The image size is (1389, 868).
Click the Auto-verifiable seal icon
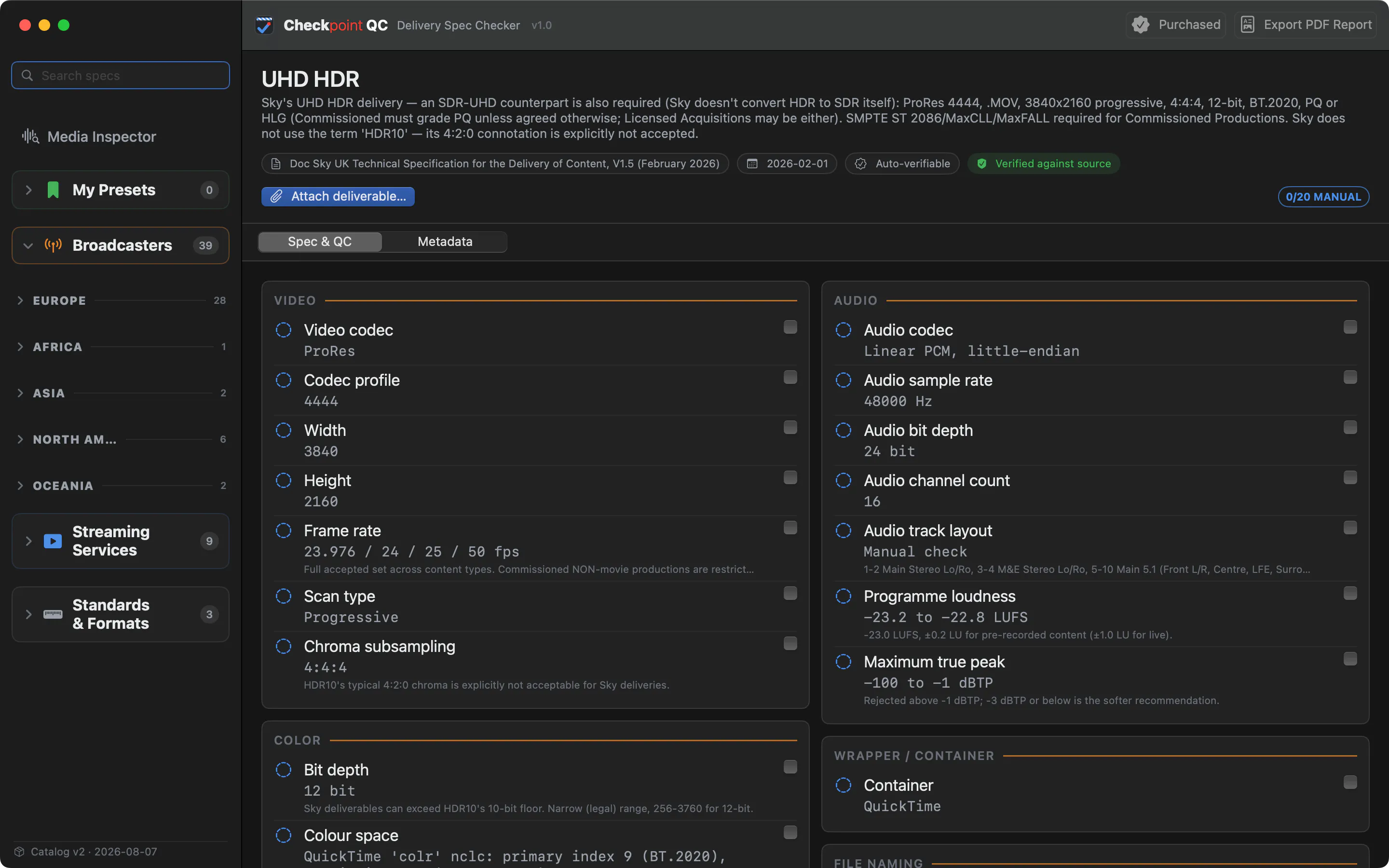pyautogui.click(x=860, y=163)
